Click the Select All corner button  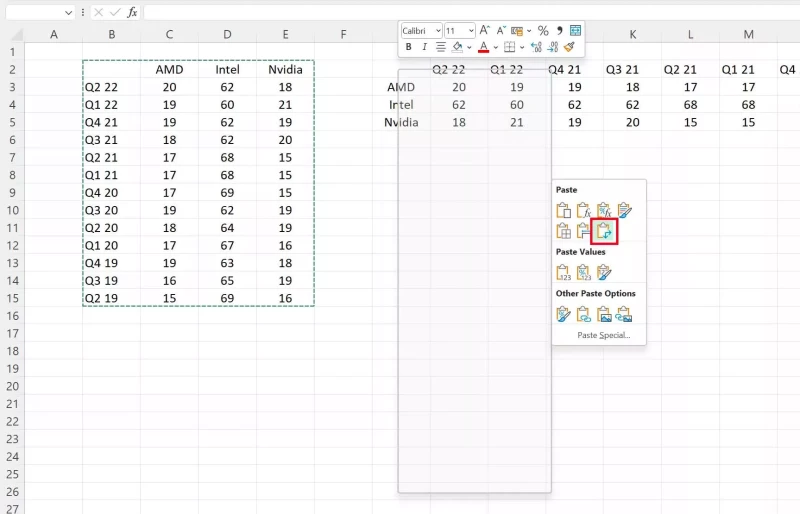pyautogui.click(x=12, y=34)
